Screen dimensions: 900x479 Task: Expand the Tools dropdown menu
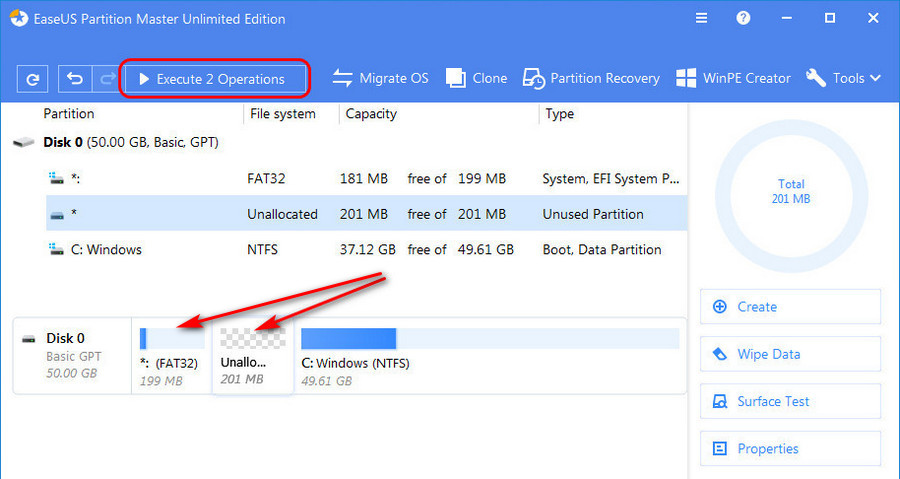pos(843,78)
